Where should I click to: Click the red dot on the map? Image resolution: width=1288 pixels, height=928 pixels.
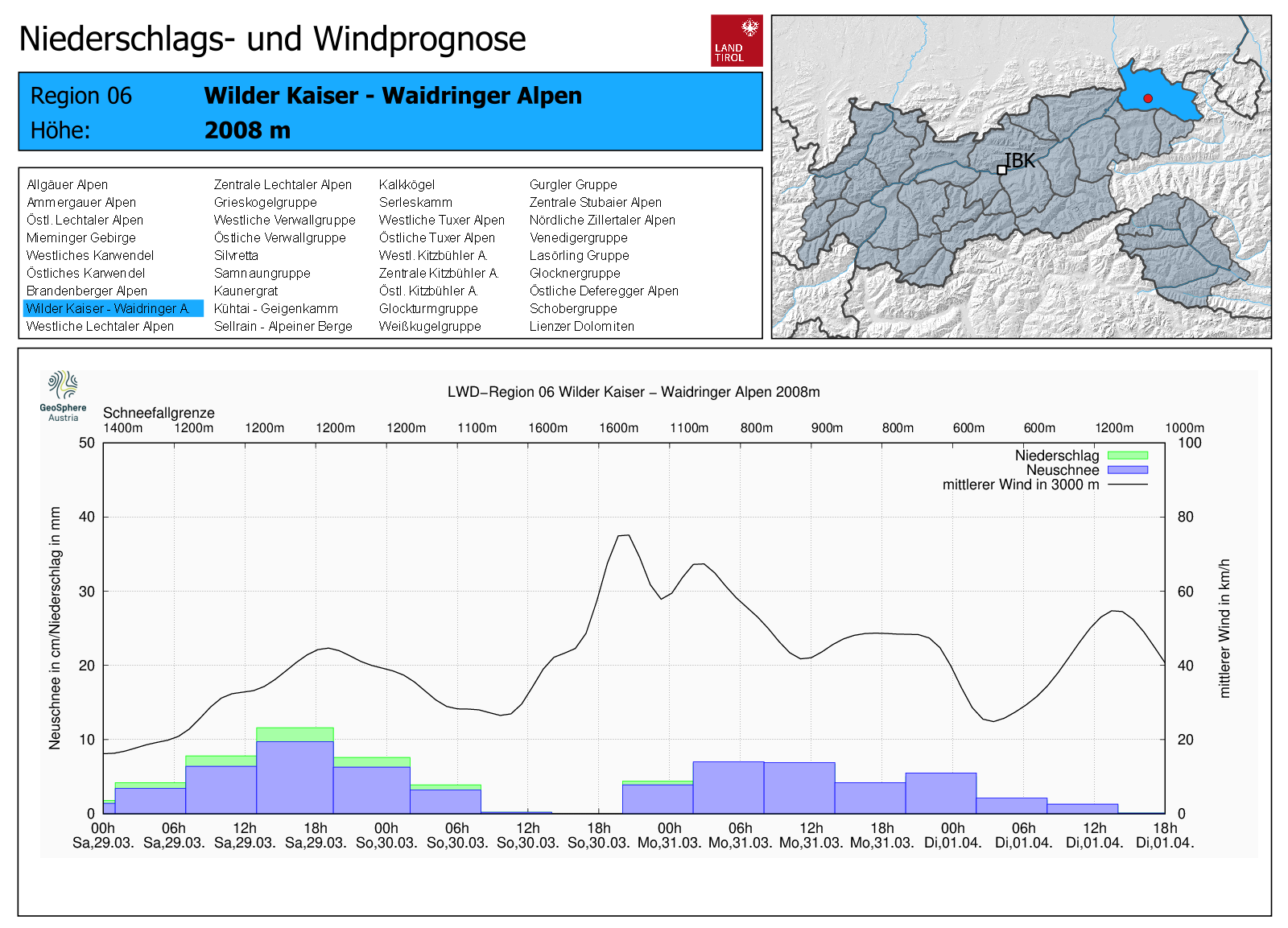tap(1148, 98)
